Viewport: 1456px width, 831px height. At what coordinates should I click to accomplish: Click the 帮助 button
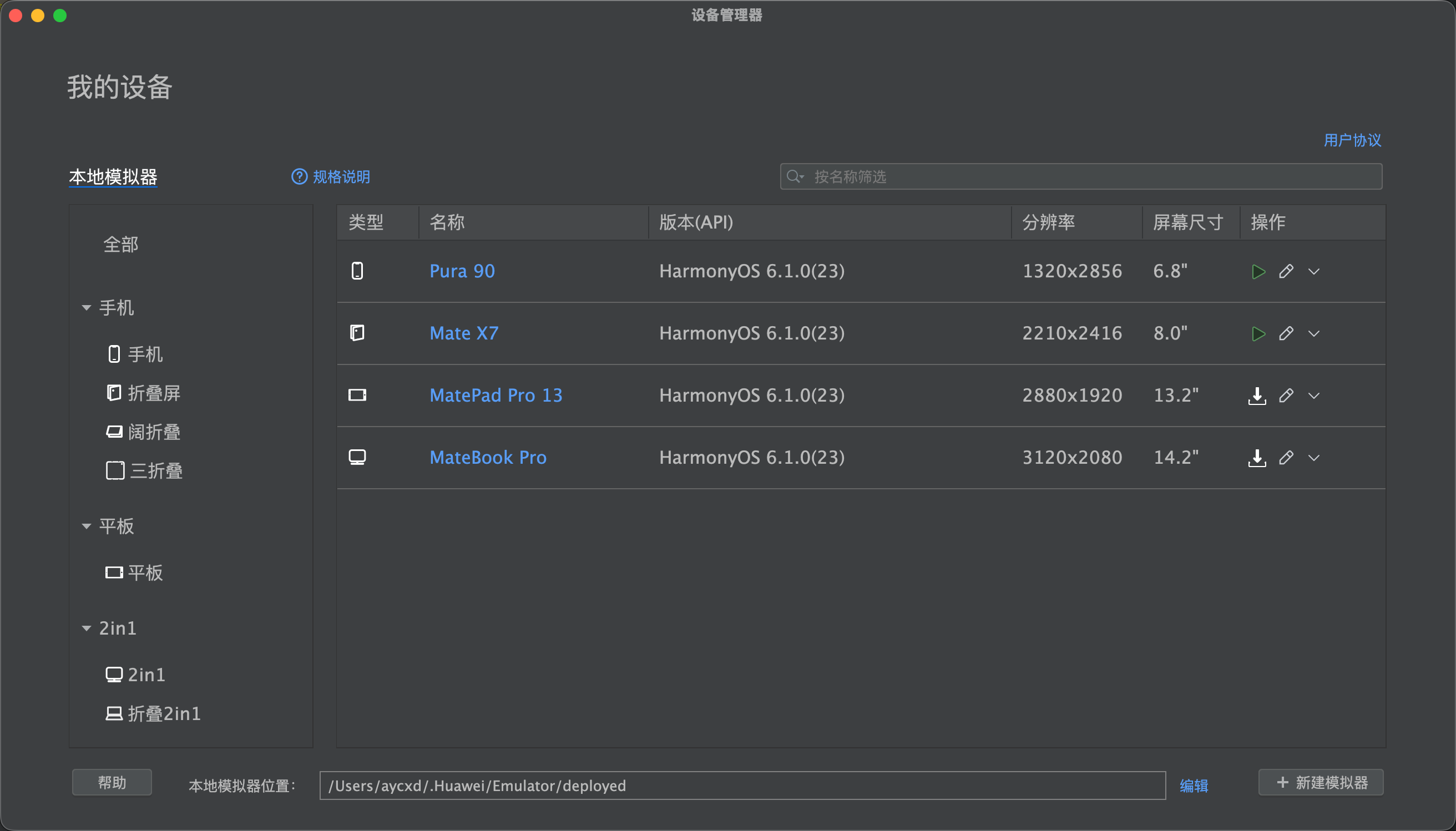click(112, 783)
